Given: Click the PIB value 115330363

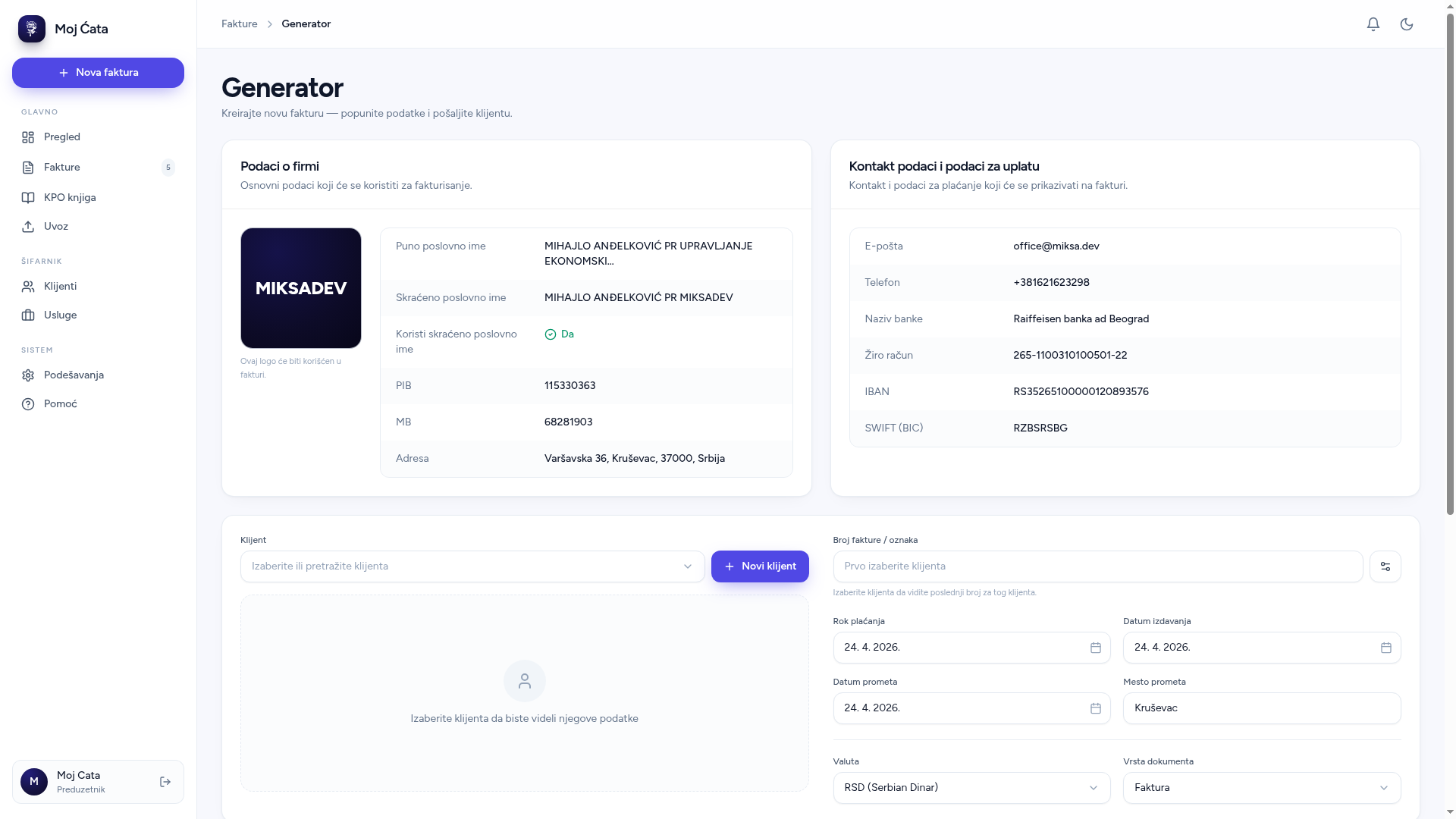Looking at the screenshot, I should 570,386.
